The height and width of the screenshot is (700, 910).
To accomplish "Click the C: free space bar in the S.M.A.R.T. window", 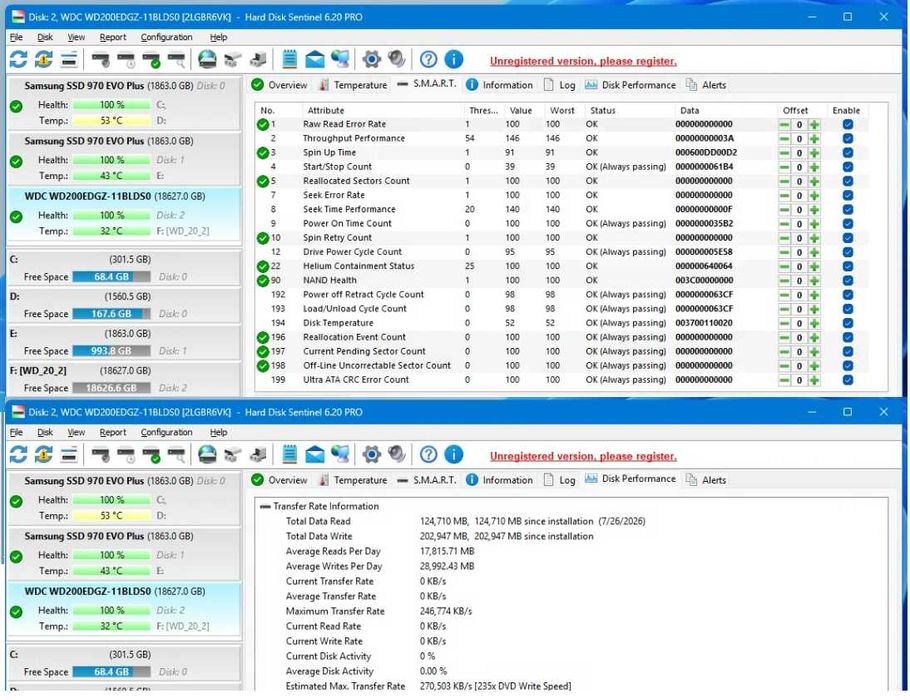I will (111, 277).
